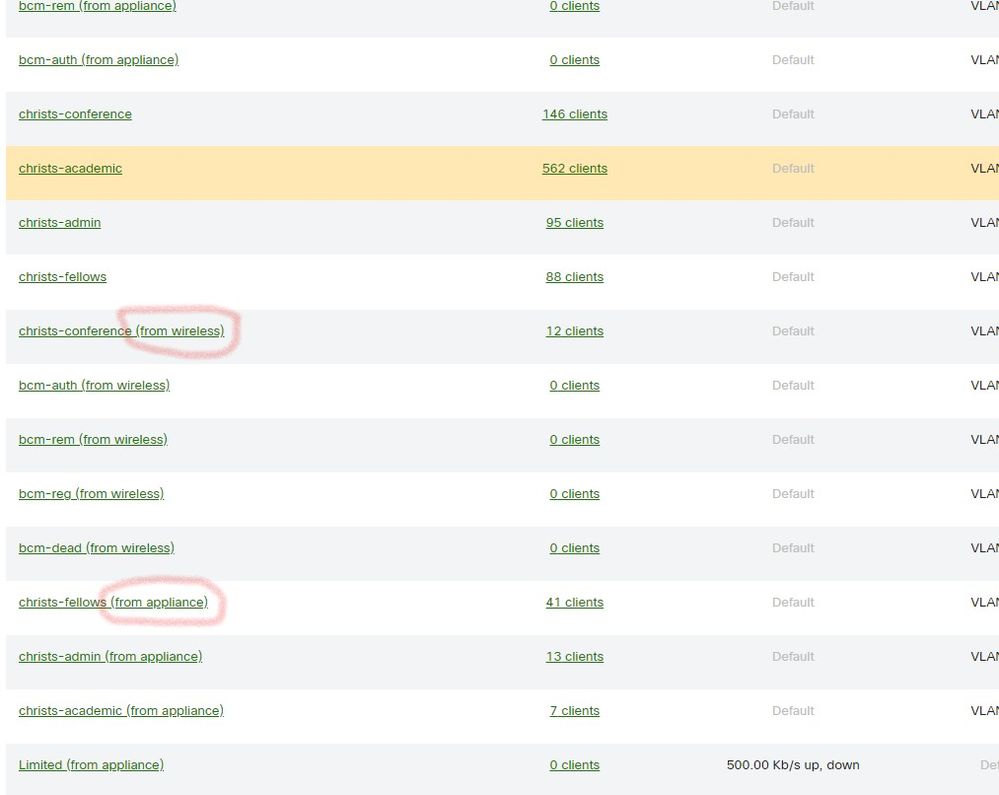The width and height of the screenshot is (999, 795).
Task: Click the 146 clients link
Action: click(x=574, y=114)
